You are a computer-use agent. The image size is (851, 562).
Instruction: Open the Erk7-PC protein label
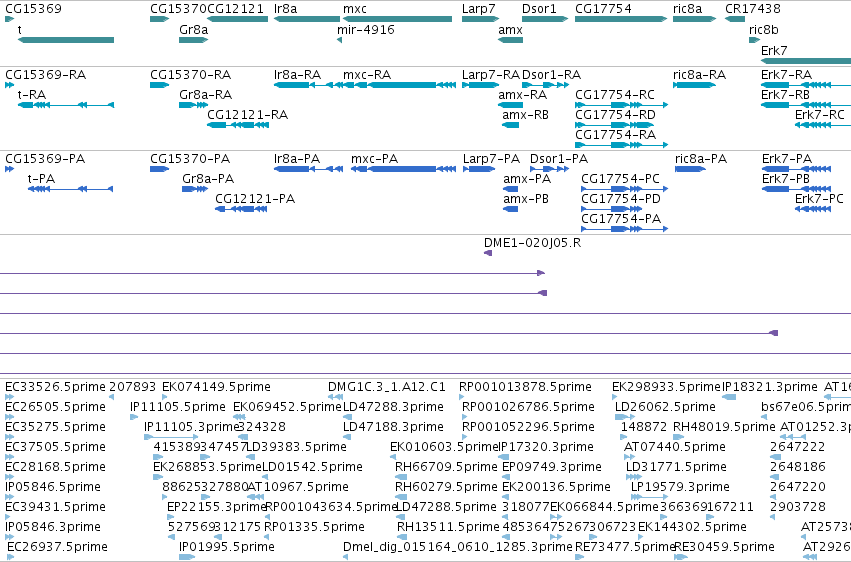coord(820,199)
